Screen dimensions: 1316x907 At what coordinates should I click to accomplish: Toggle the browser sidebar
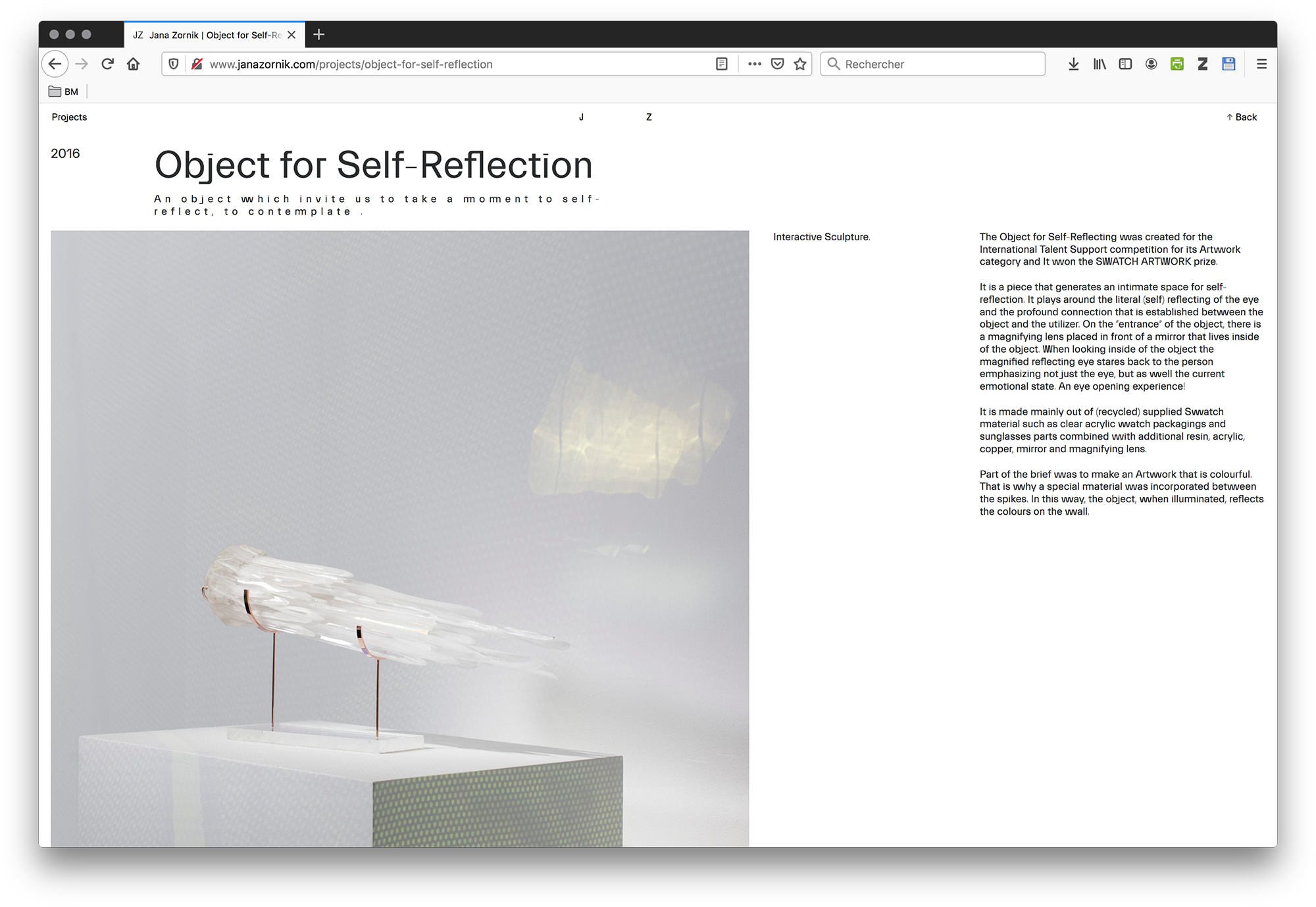click(1125, 64)
